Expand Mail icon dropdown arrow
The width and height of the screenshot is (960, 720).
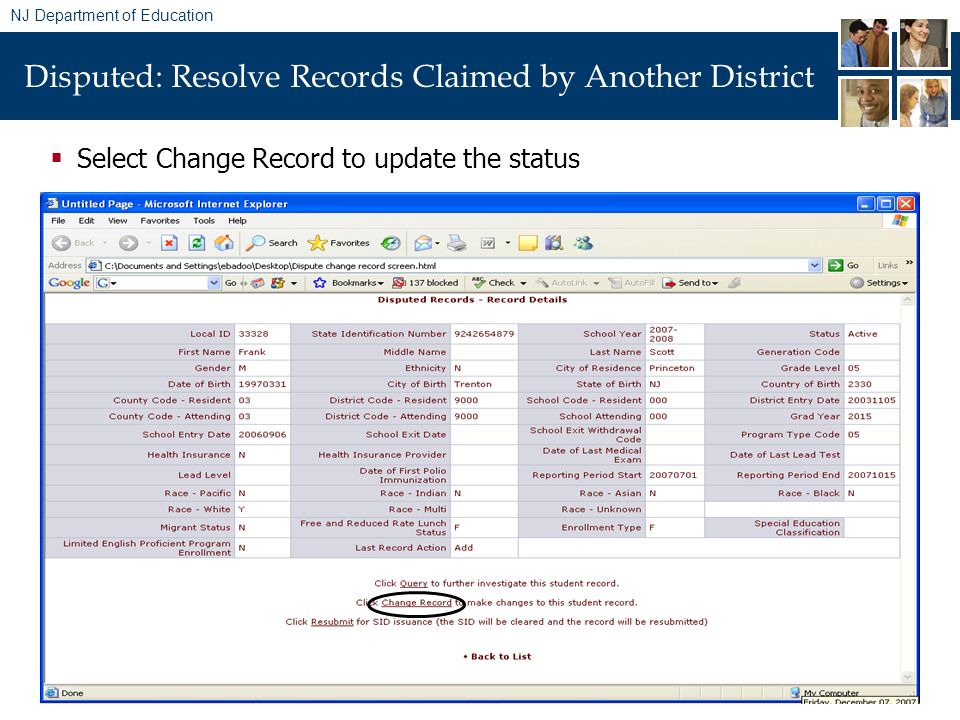[x=437, y=244]
